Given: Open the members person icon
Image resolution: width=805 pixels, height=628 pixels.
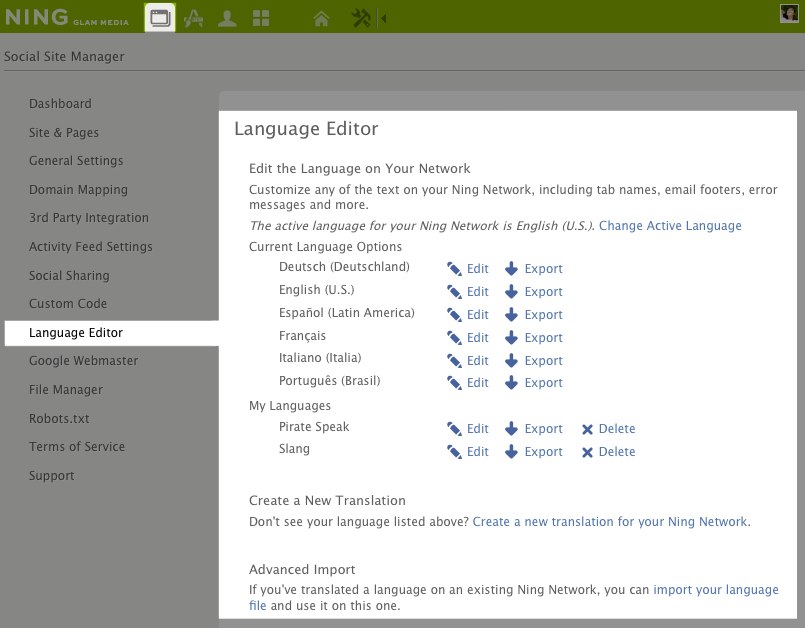Looking at the screenshot, I should pyautogui.click(x=227, y=17).
